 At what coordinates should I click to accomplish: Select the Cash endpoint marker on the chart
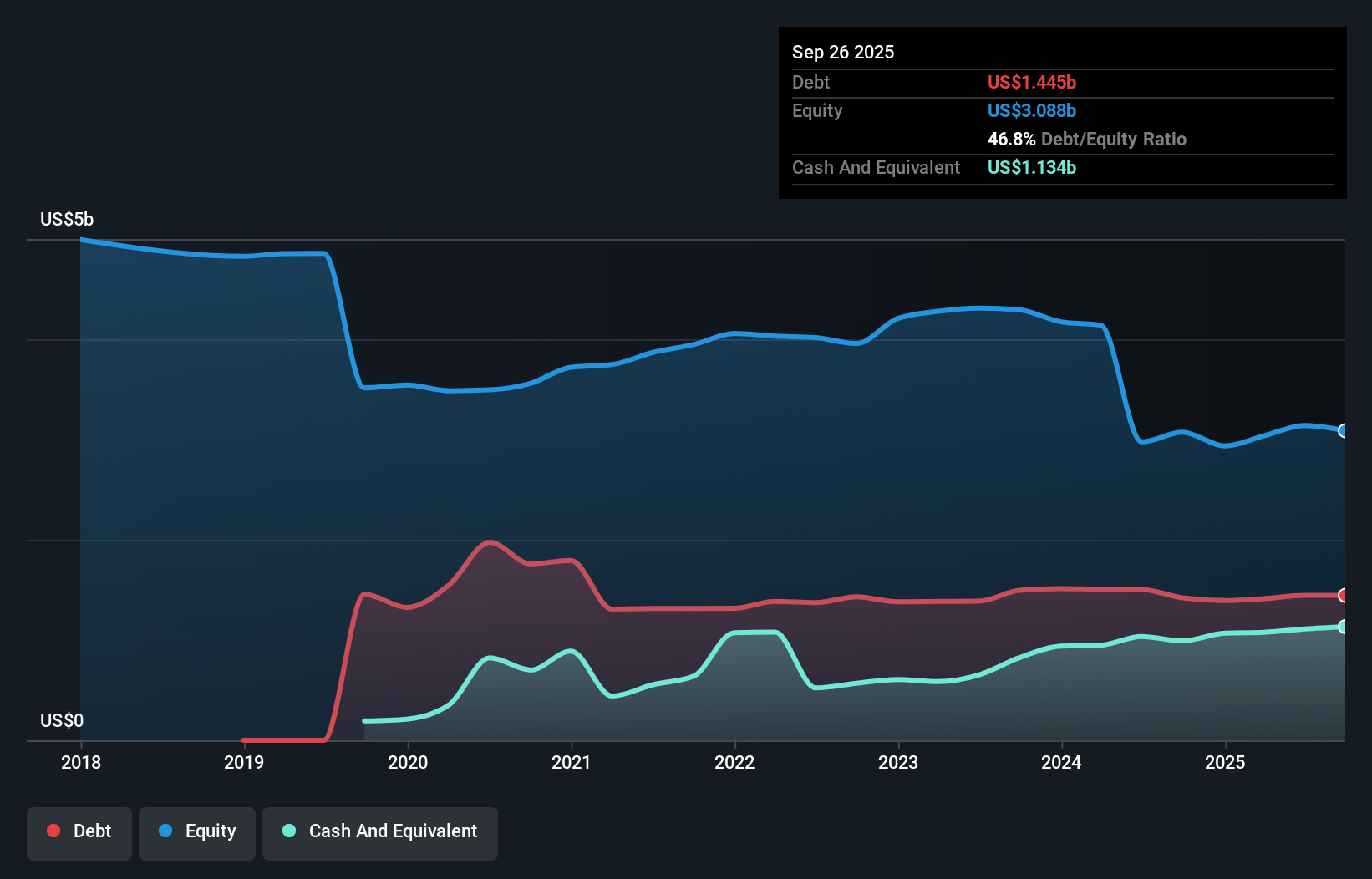(x=1342, y=627)
